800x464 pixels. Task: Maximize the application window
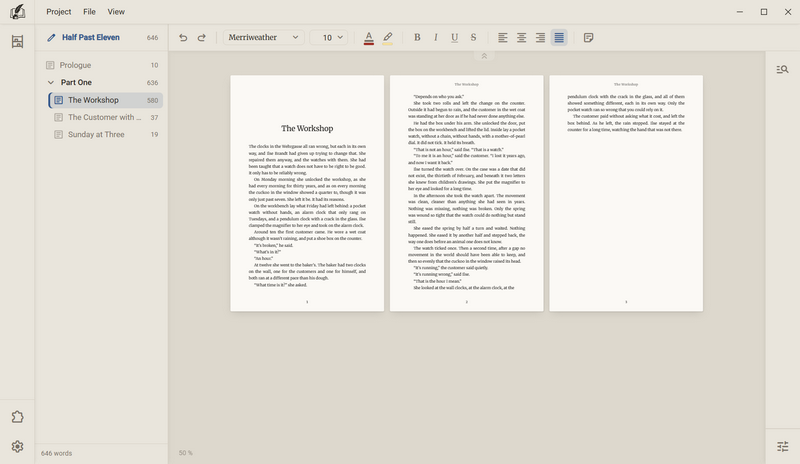764,12
